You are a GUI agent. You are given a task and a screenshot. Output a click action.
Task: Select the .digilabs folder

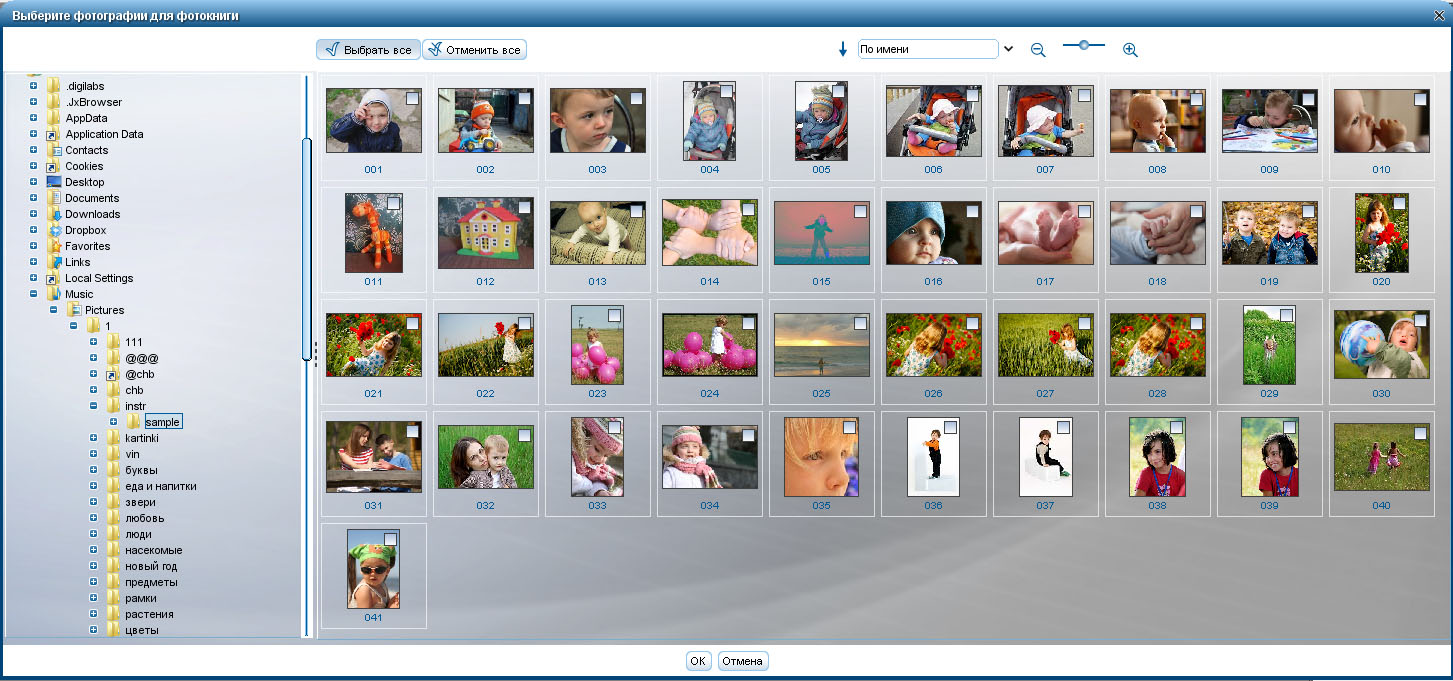click(85, 86)
